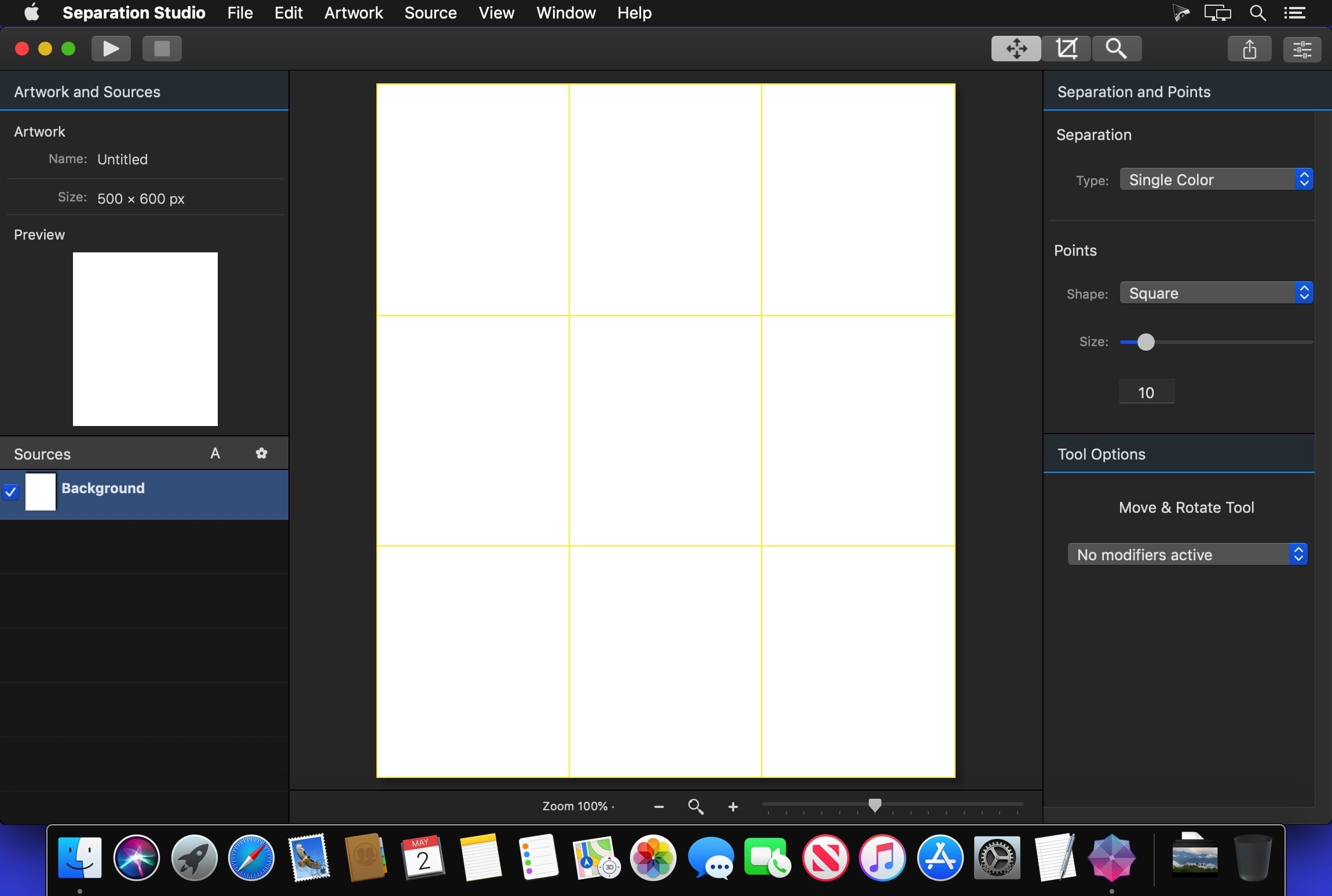This screenshot has width=1332, height=896.
Task: Uncheck the Background source visibility checkbox
Action: (10, 492)
